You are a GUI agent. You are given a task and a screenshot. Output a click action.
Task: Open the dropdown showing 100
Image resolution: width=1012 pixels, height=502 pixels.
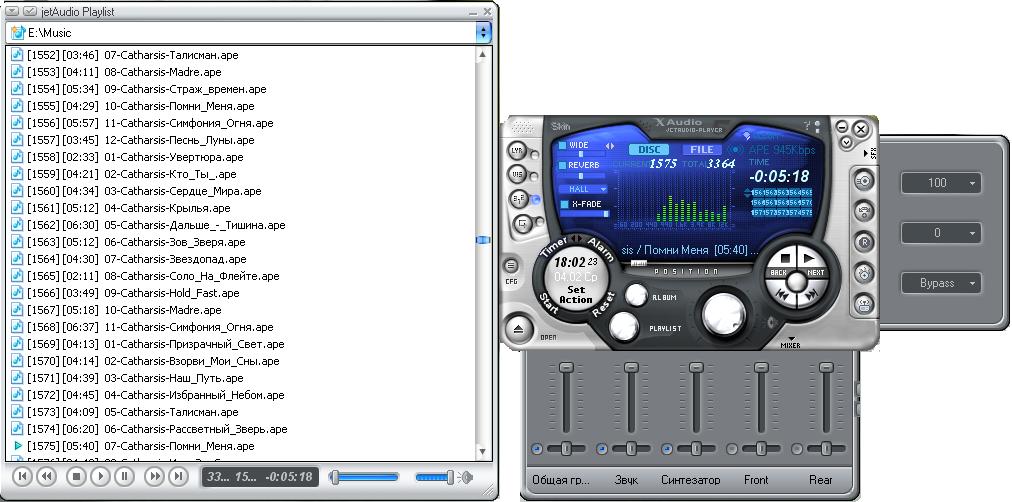(941, 183)
